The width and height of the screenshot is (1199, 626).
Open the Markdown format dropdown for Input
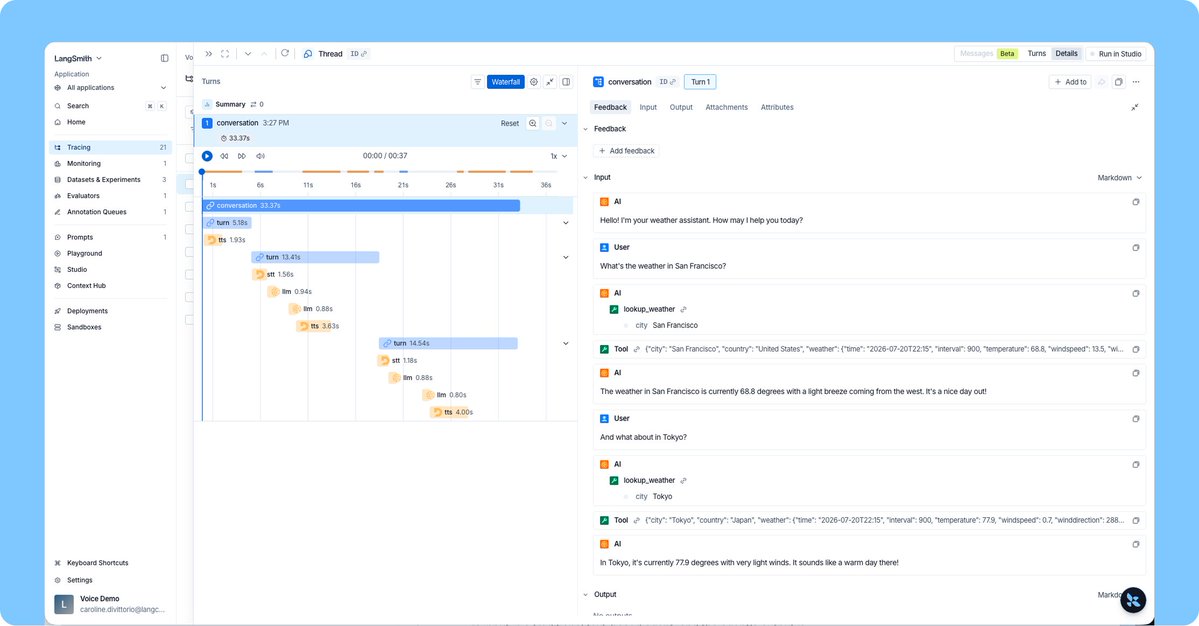[x=1119, y=177]
